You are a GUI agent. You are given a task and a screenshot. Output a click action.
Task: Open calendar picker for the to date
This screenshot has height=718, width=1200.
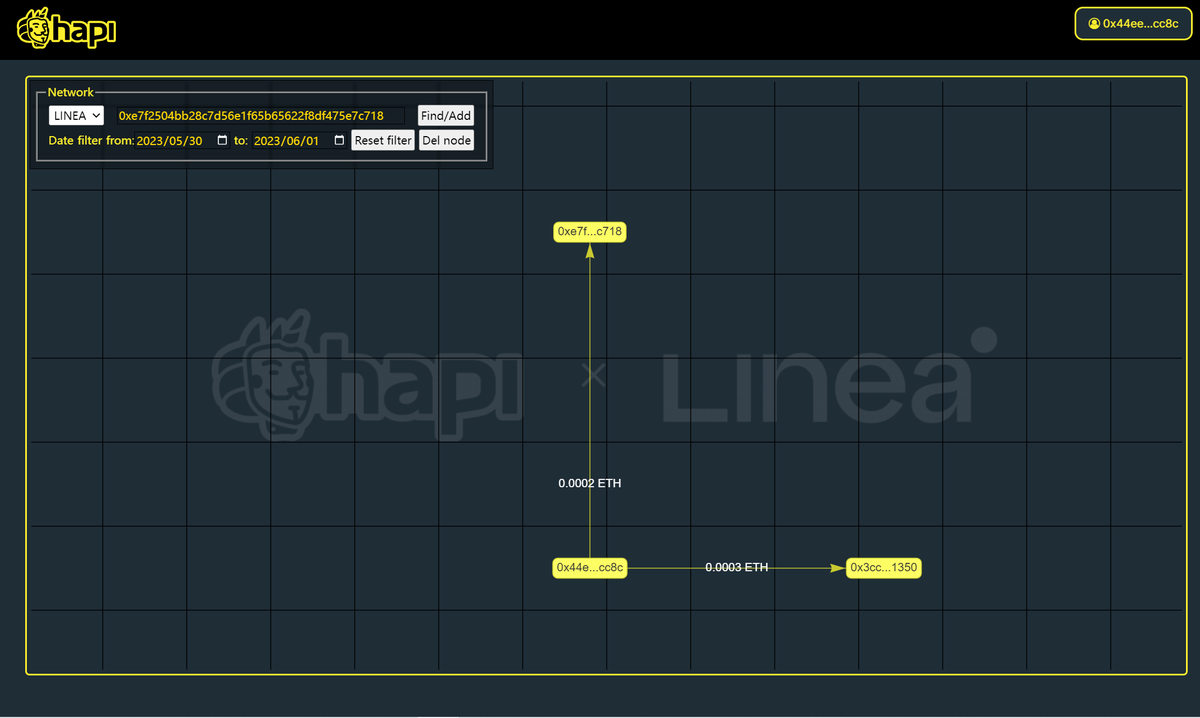coord(339,141)
